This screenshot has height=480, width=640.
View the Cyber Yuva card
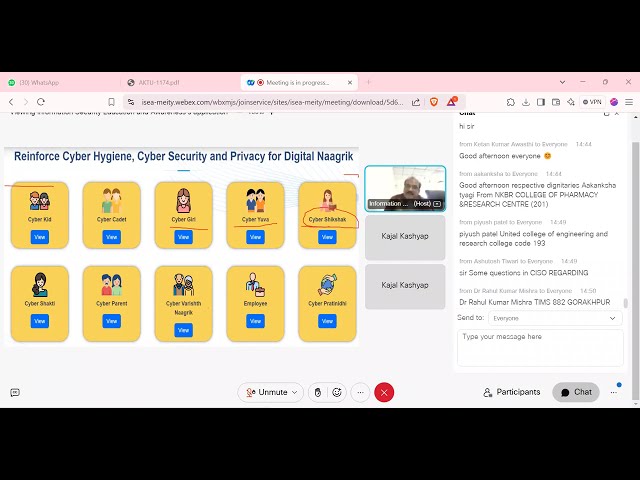pos(256,237)
